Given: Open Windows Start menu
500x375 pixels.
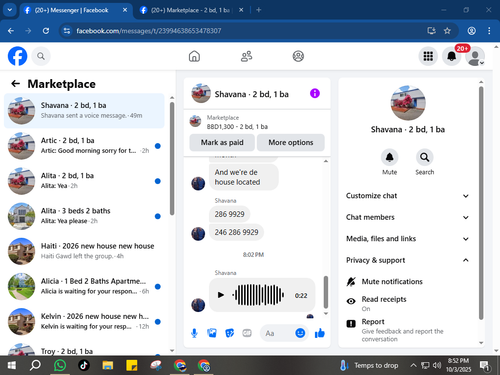Looking at the screenshot, I should 12,366.
